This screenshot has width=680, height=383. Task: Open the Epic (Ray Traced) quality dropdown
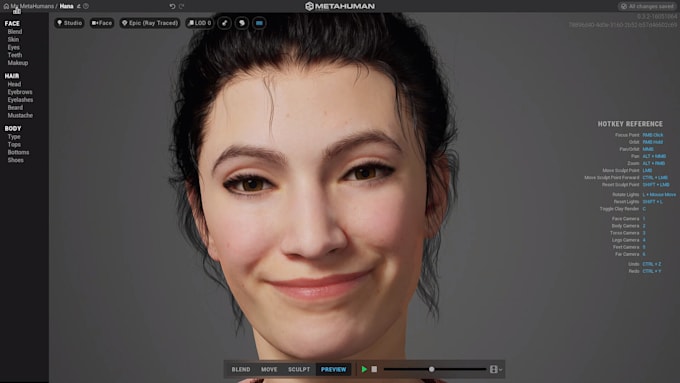(150, 23)
